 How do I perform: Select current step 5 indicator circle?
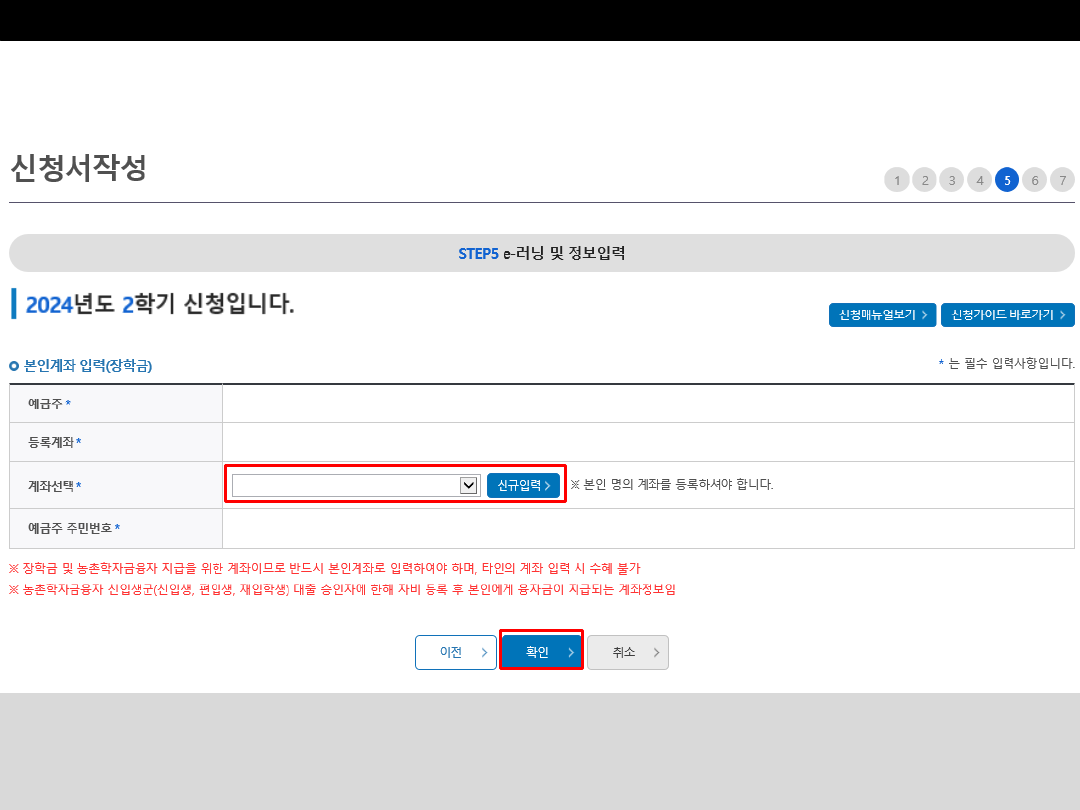1007,180
